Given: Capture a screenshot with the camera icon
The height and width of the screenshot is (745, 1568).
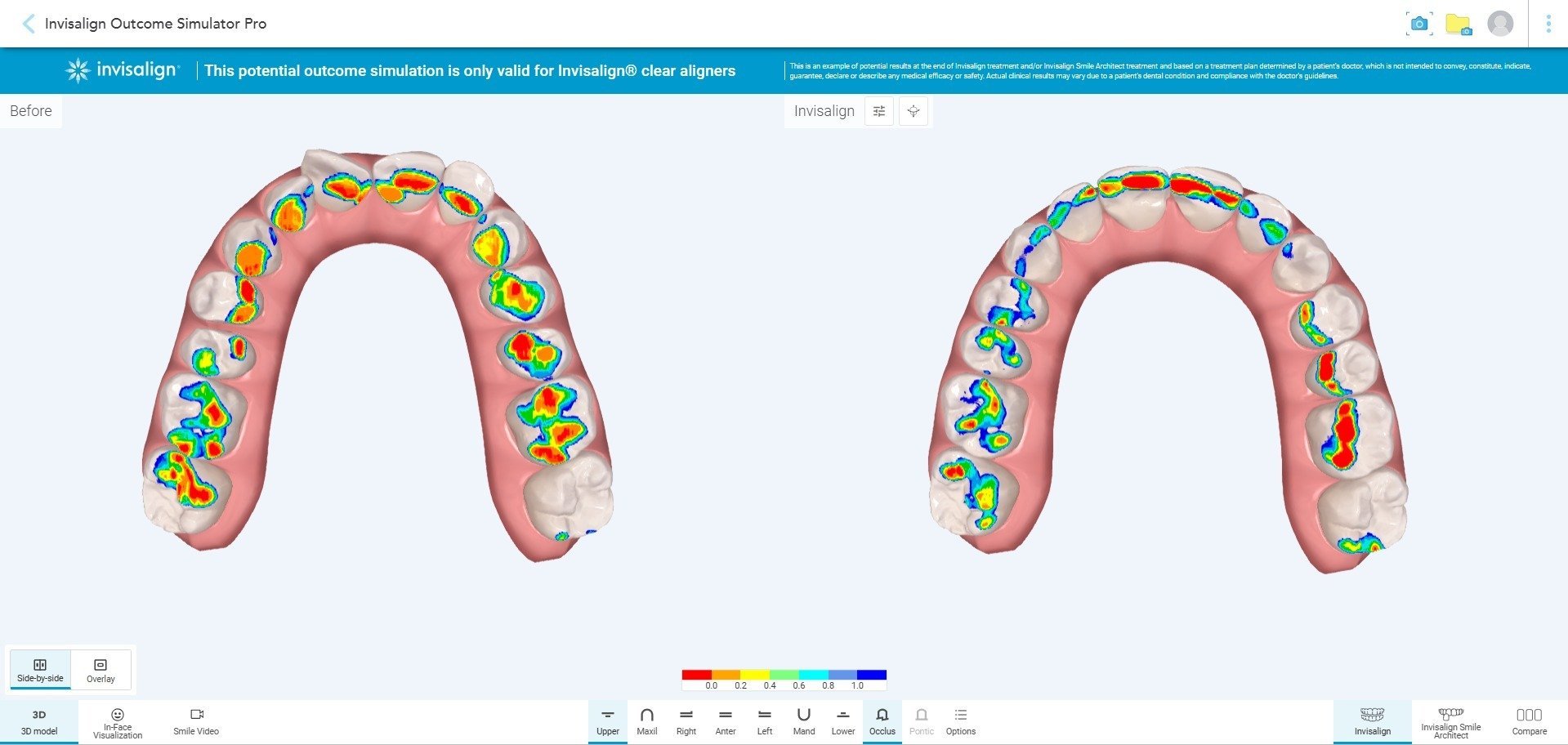Looking at the screenshot, I should (x=1419, y=24).
